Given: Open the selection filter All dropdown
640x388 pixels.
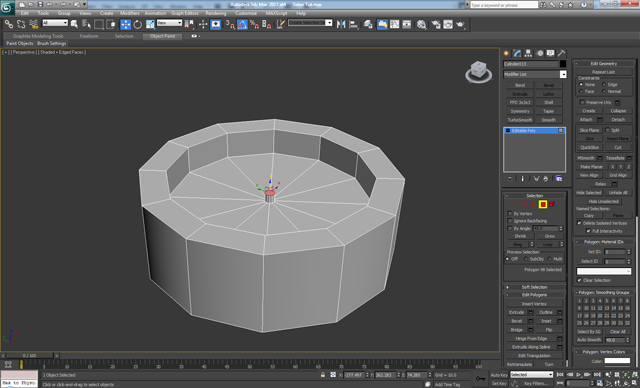Looking at the screenshot, I should (x=55, y=23).
